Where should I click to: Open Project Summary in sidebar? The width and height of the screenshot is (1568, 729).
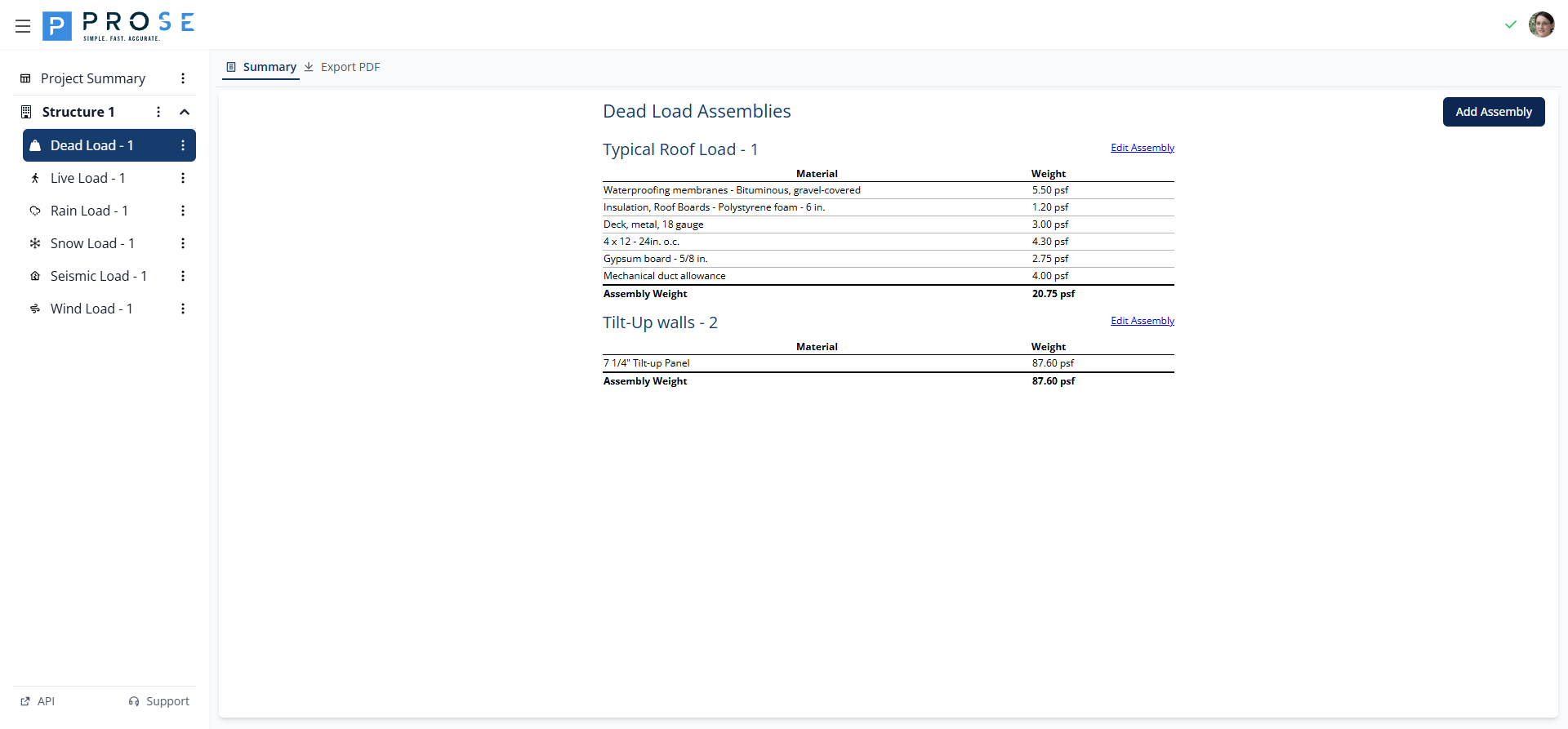click(x=93, y=78)
